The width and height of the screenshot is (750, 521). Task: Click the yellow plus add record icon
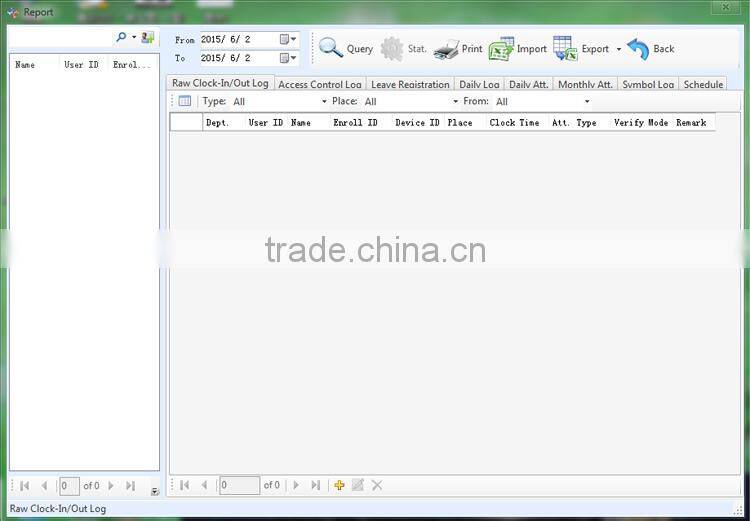click(339, 485)
